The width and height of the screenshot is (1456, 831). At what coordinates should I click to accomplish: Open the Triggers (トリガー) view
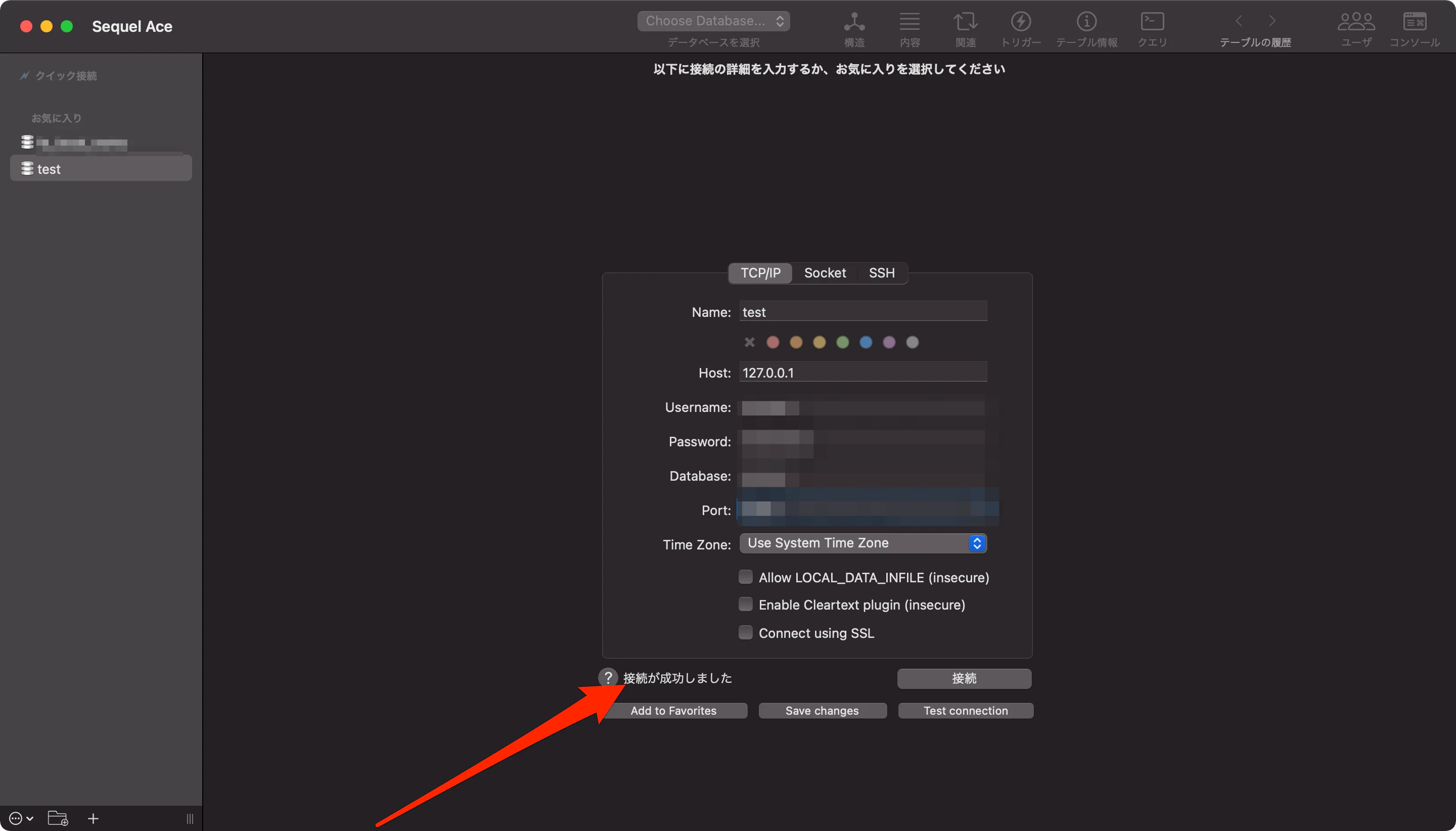tap(1021, 29)
